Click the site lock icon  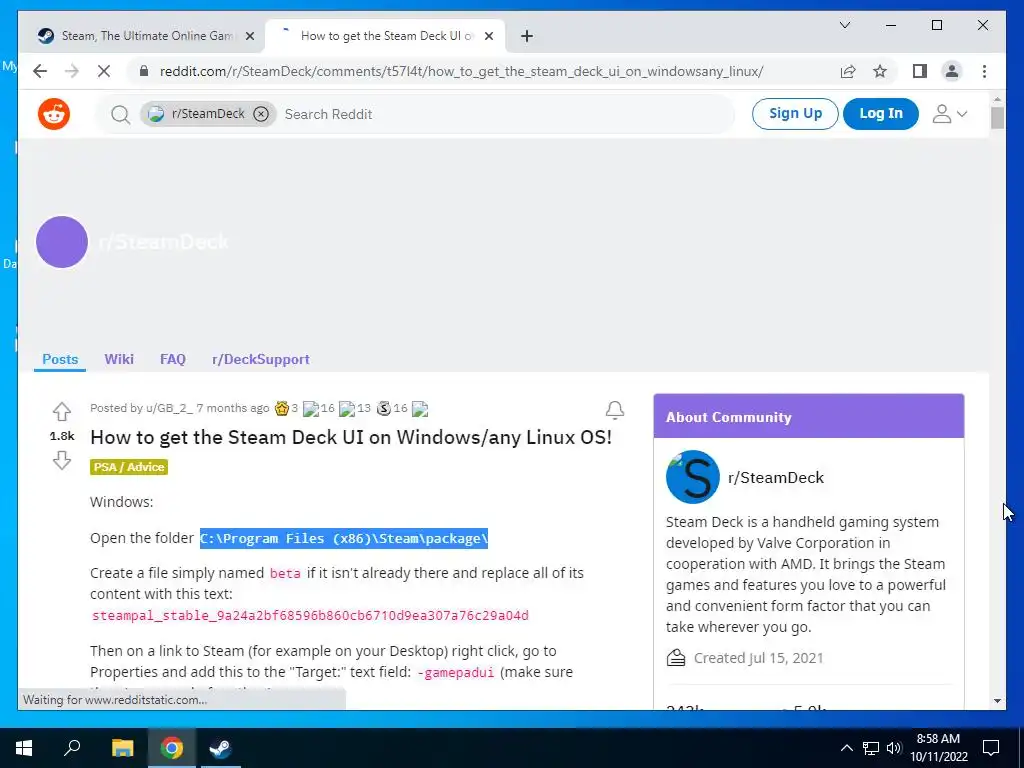[x=144, y=71]
